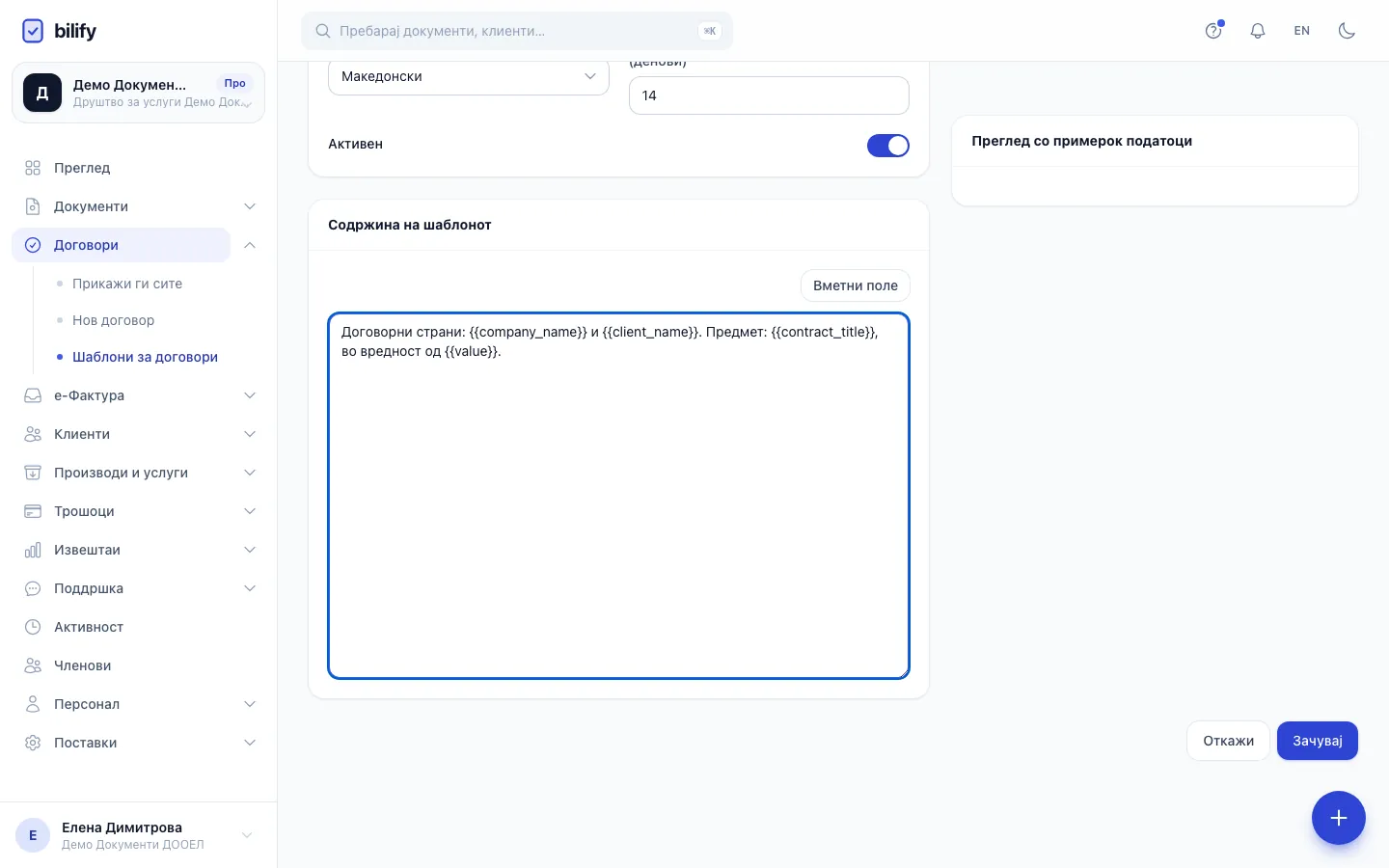The width and height of the screenshot is (1389, 868).
Task: Expand the Извештаи section chevron
Action: coord(250,550)
